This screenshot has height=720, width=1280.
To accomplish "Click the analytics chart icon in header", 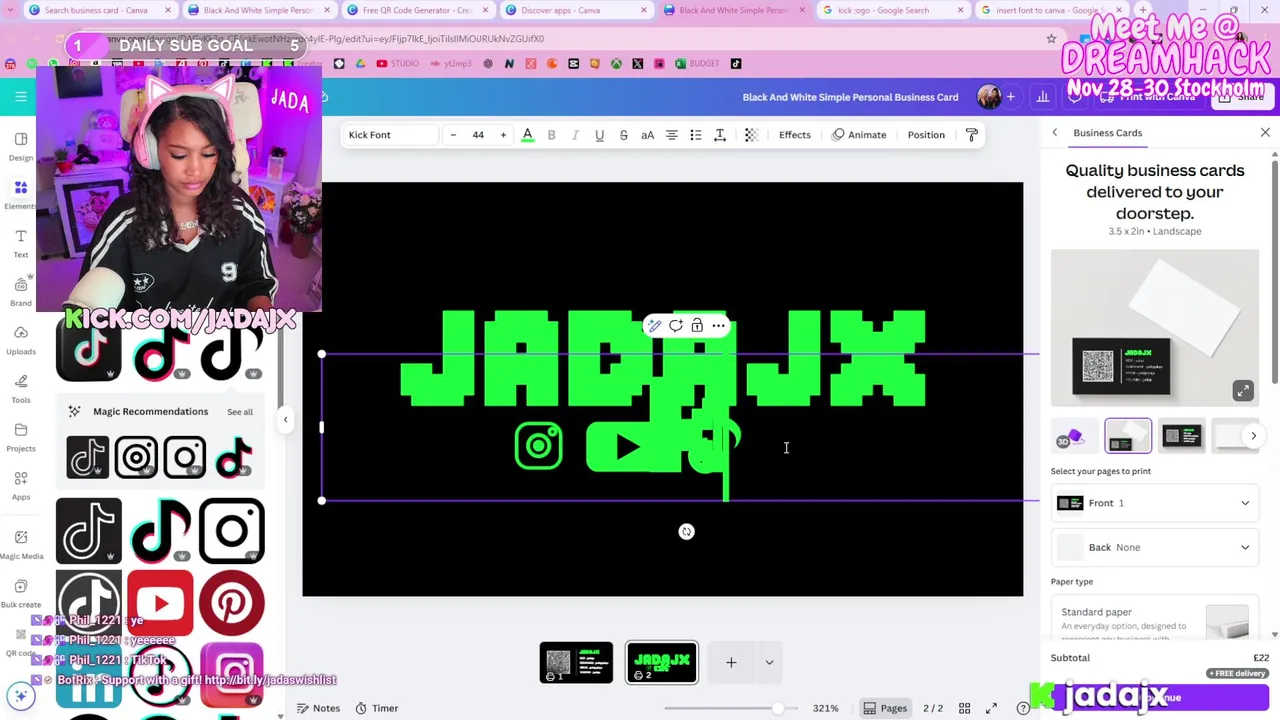I will click(1043, 97).
